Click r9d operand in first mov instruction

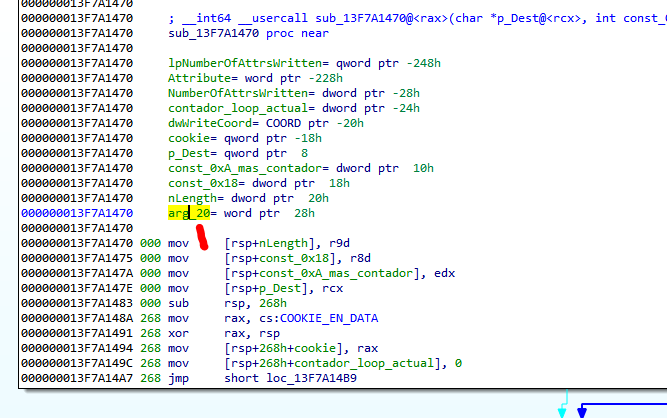click(341, 243)
